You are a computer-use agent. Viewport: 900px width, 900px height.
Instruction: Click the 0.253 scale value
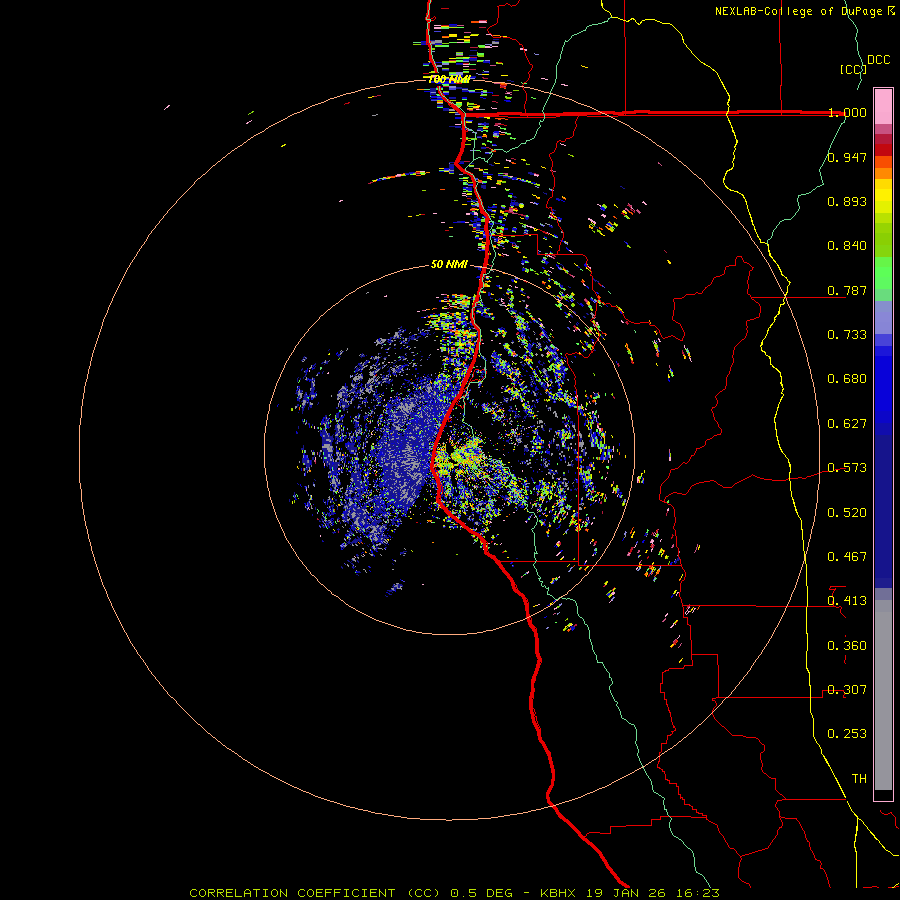pos(847,734)
